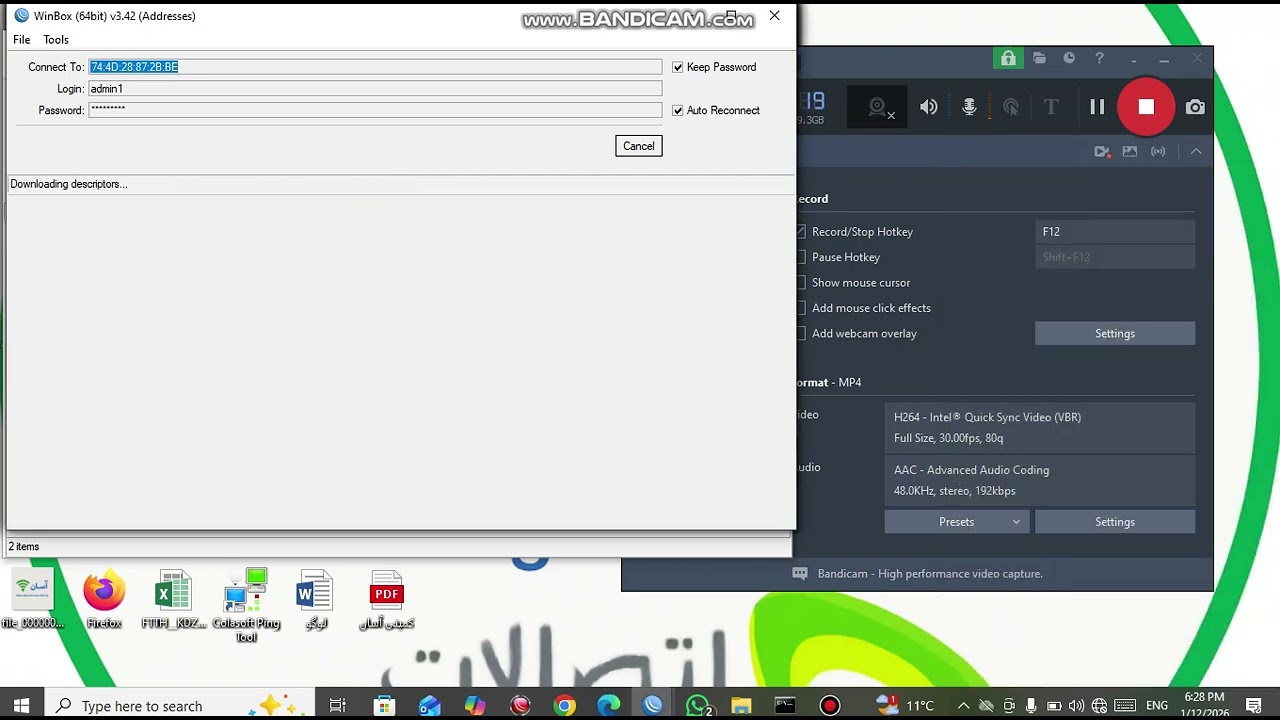Open the taskbar clock and date
1280x720 pixels.
point(1204,706)
